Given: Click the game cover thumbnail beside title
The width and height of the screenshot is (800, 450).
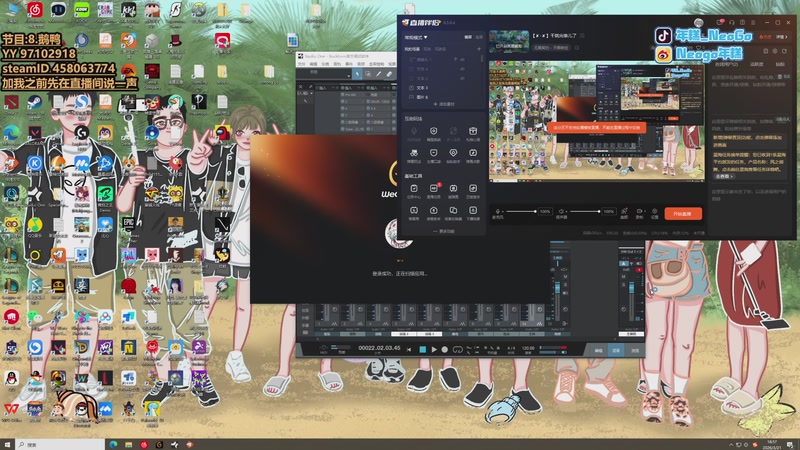Looking at the screenshot, I should tap(509, 41).
